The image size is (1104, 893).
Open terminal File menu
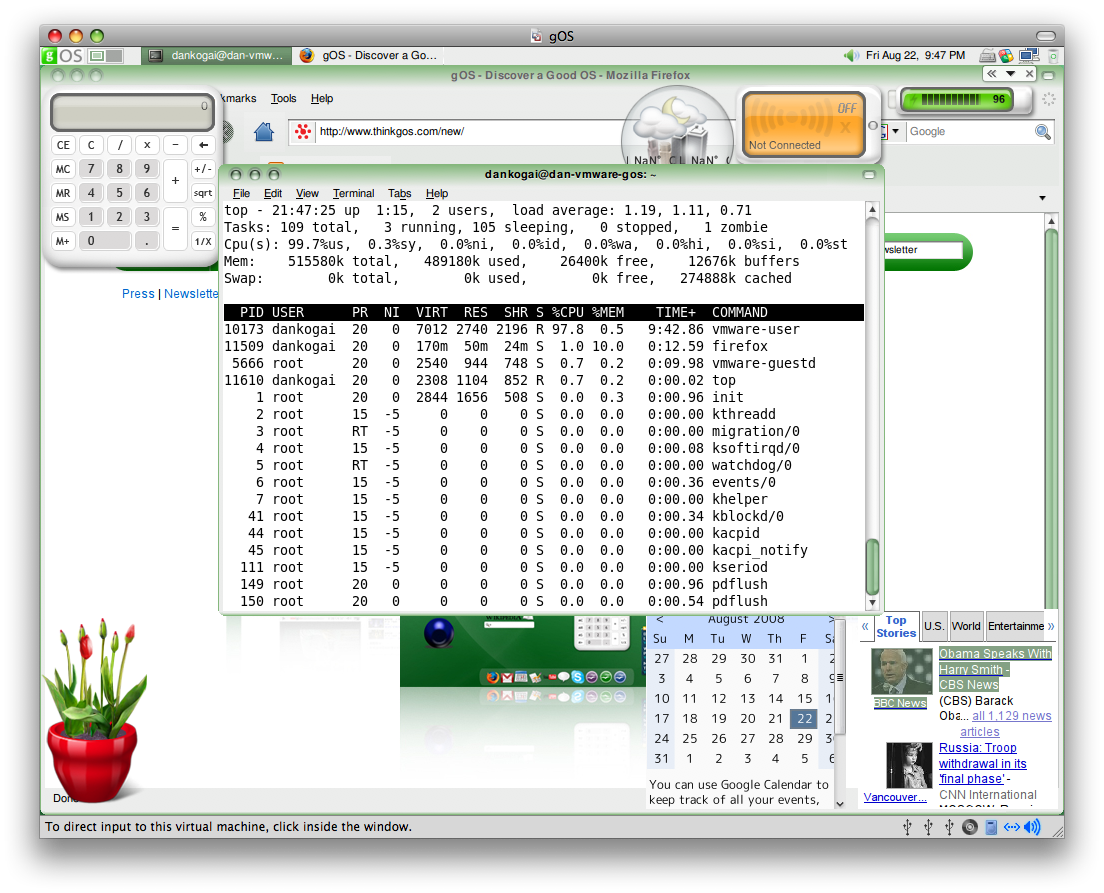click(x=242, y=194)
